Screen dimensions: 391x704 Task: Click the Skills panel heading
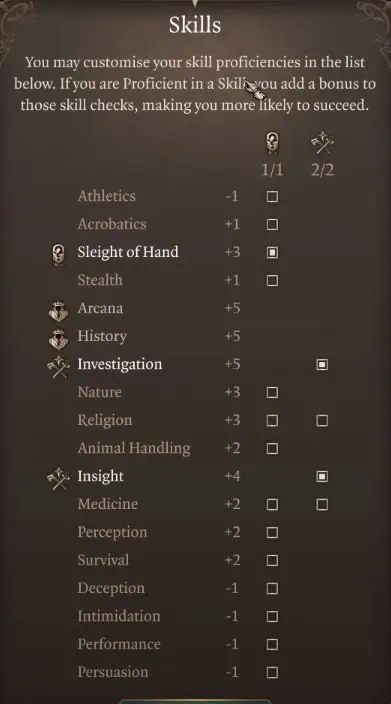195,25
